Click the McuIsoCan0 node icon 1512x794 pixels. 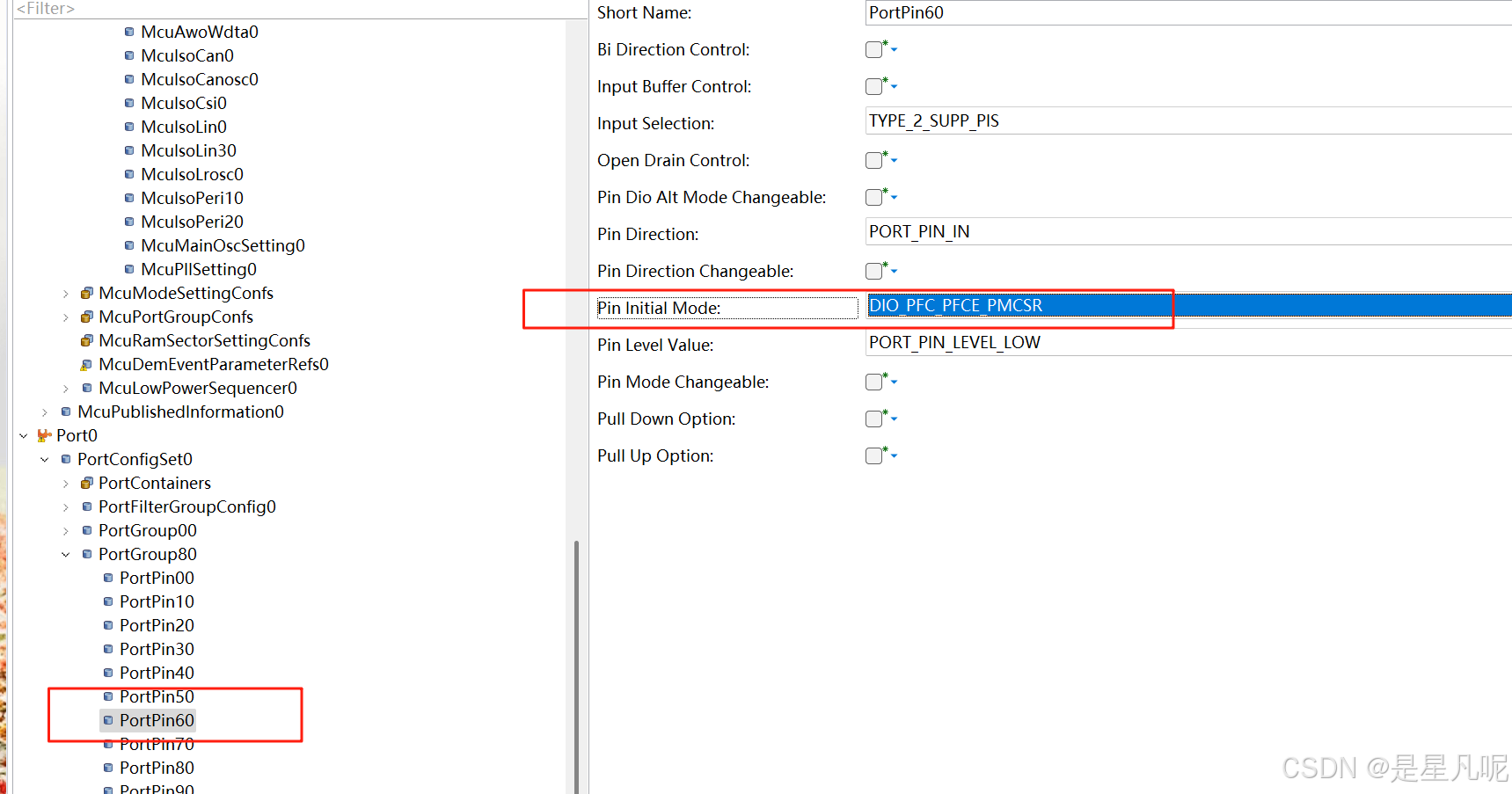point(129,55)
